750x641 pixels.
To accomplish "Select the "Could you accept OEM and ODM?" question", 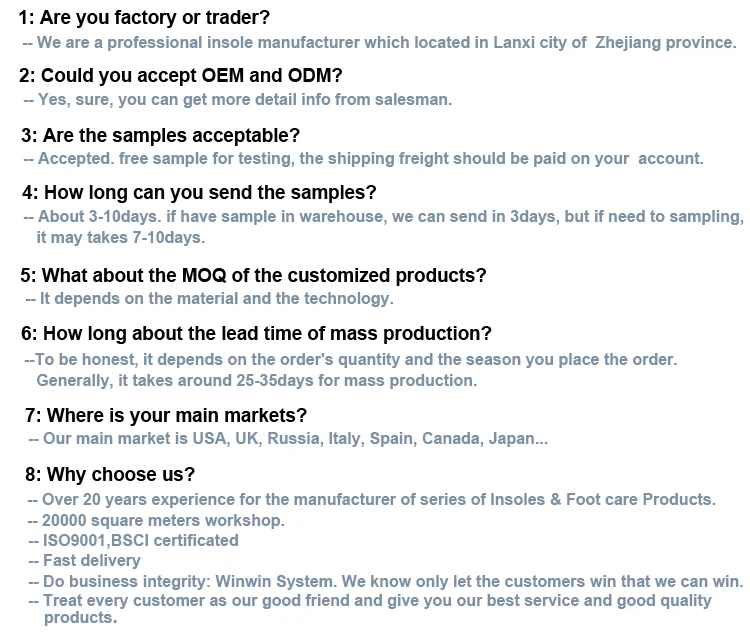I will 181,75.
